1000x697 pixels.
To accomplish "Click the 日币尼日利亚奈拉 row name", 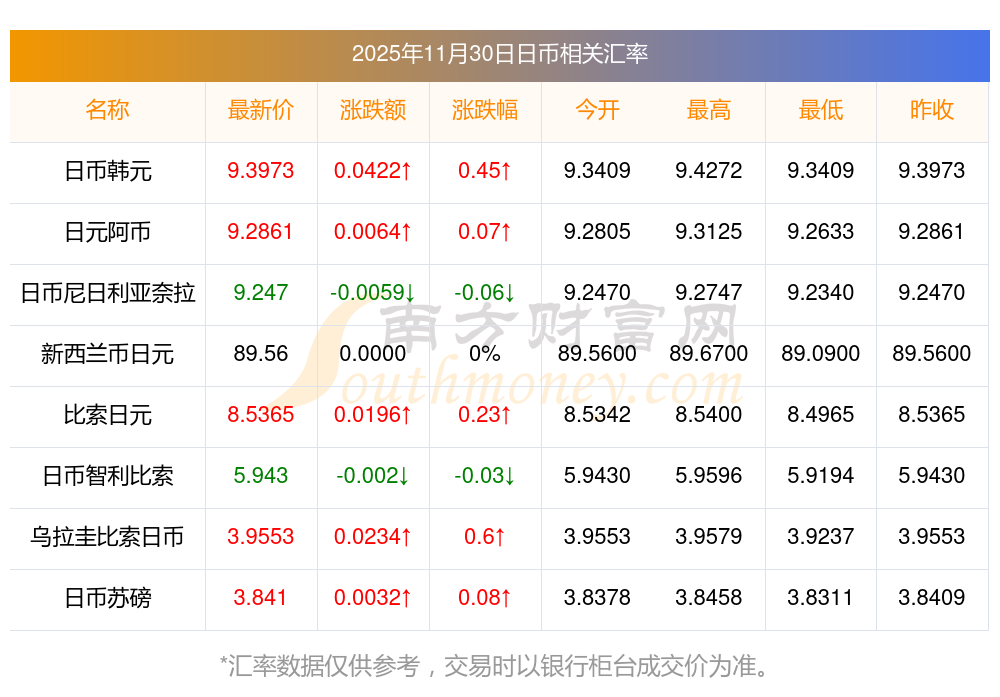I will coord(108,293).
